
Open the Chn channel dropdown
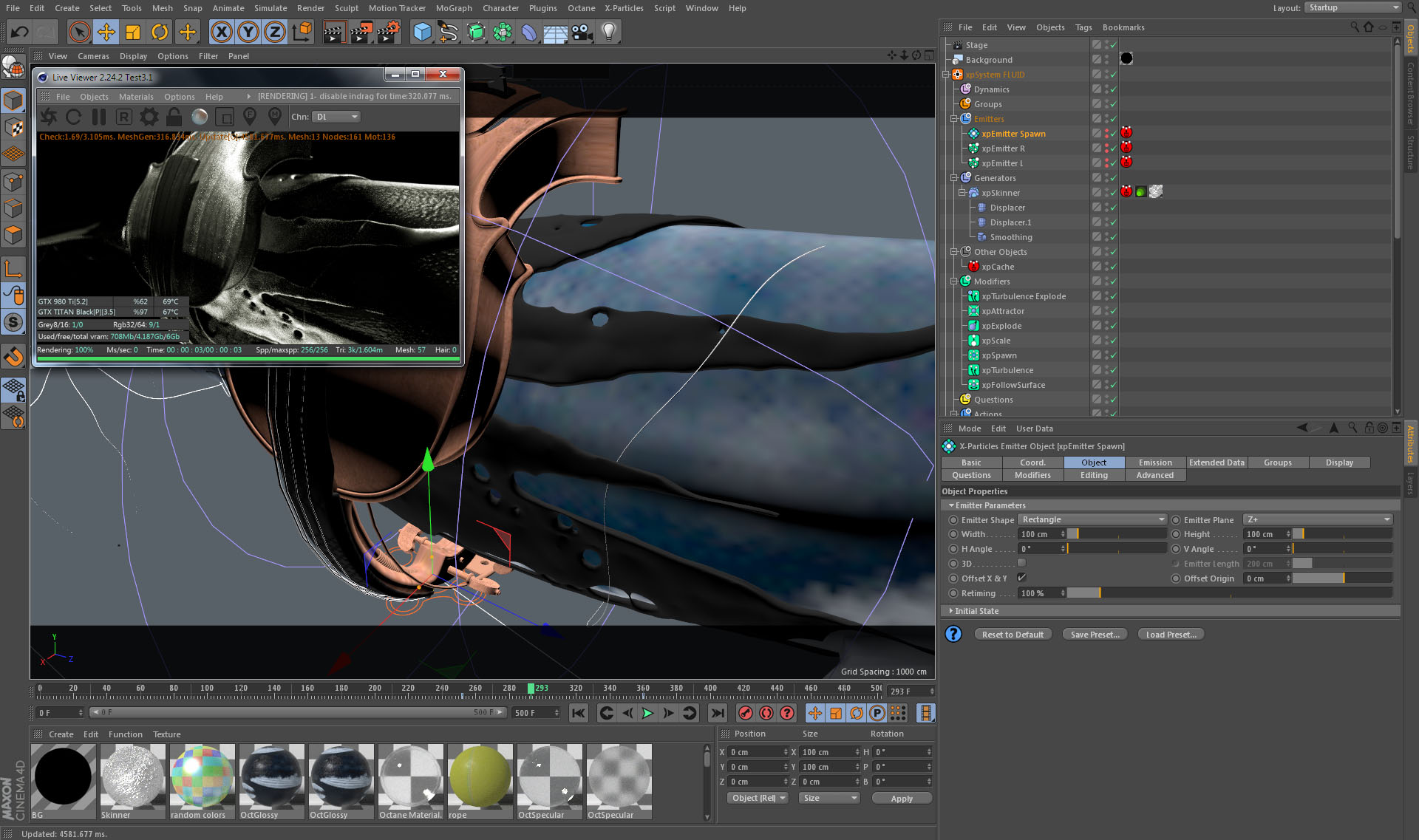tap(336, 117)
